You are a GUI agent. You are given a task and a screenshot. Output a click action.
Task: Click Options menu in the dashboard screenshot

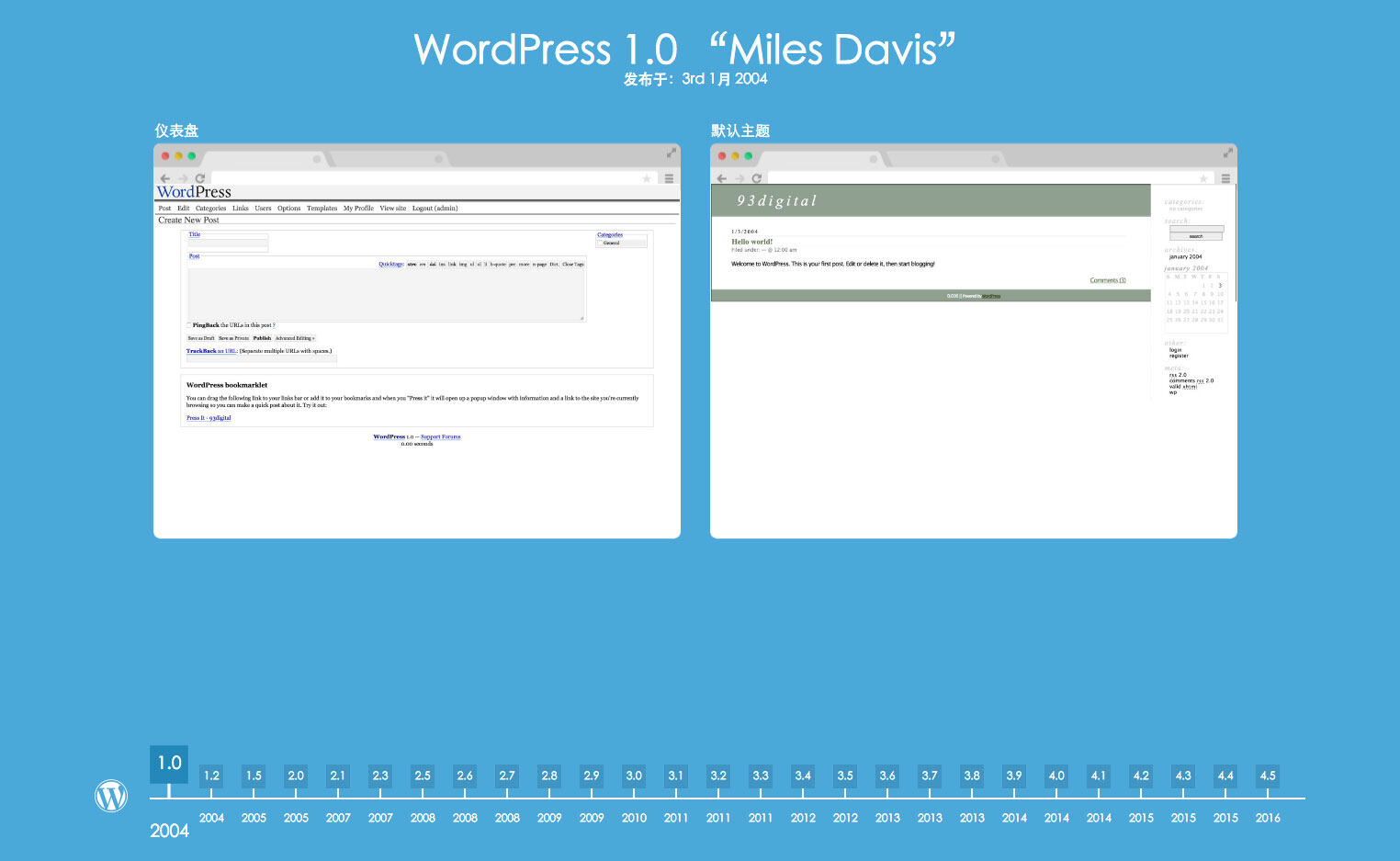point(289,209)
